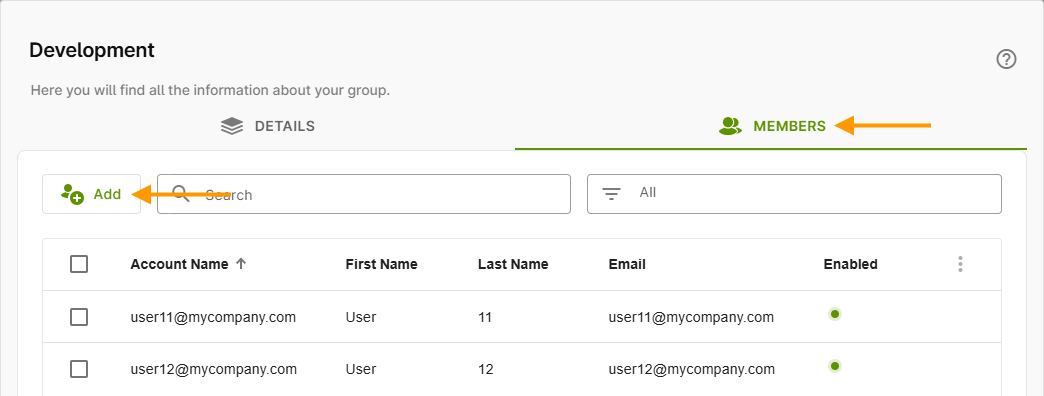
Task: Click account name user12@mycompany.com
Action: pos(214,369)
